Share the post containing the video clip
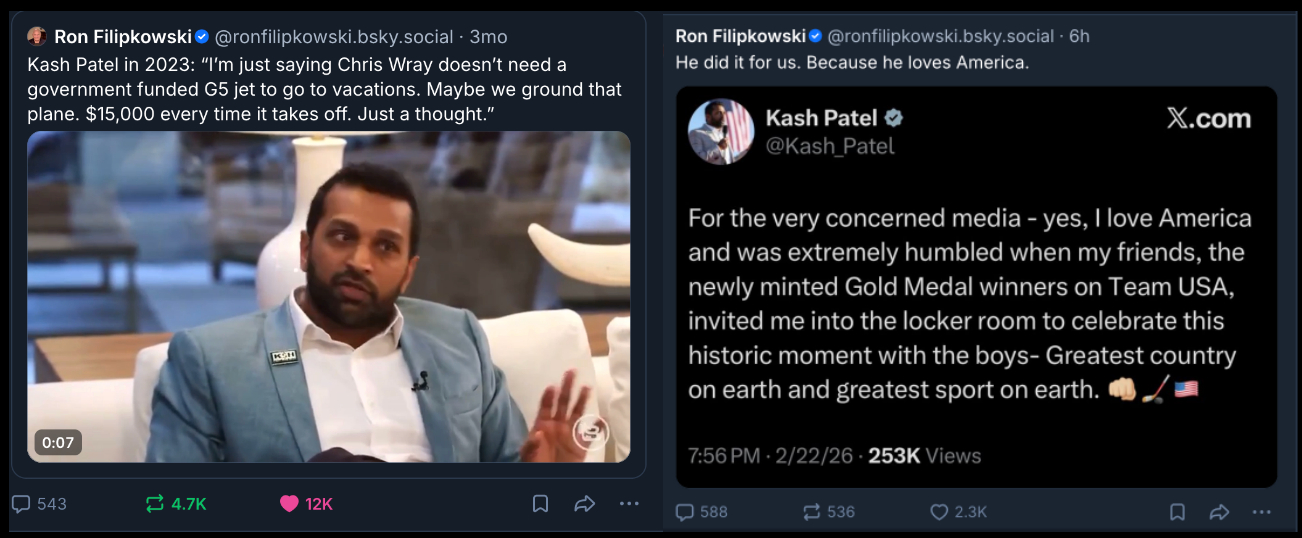 tap(585, 504)
